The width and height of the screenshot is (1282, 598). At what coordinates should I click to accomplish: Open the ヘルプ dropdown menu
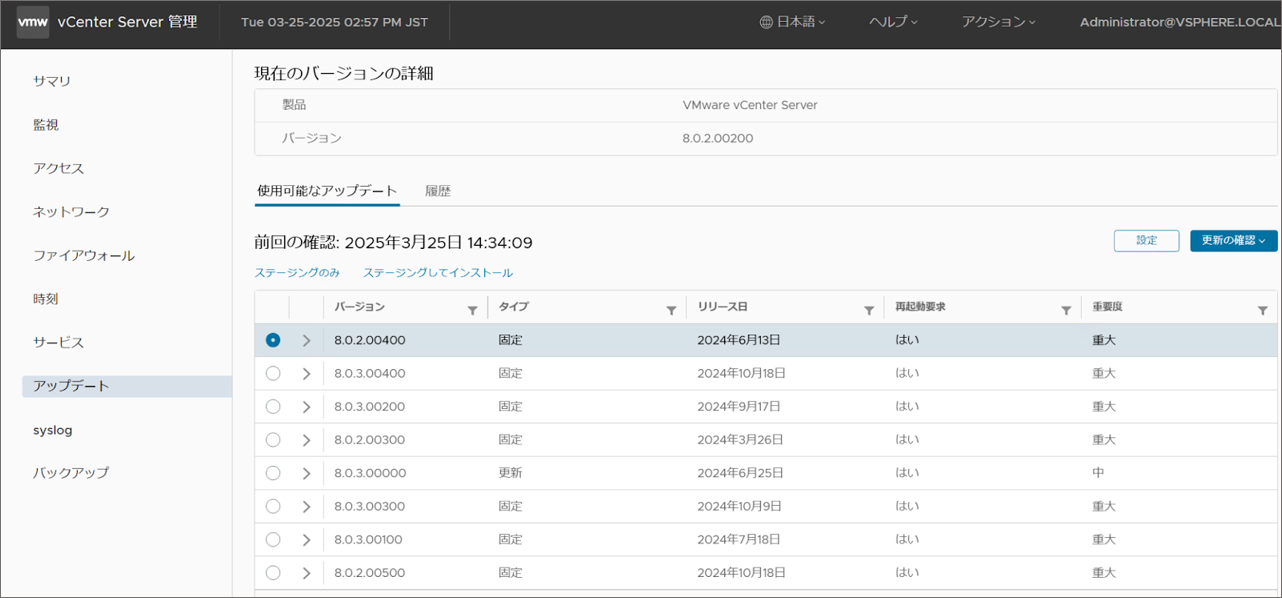893,22
